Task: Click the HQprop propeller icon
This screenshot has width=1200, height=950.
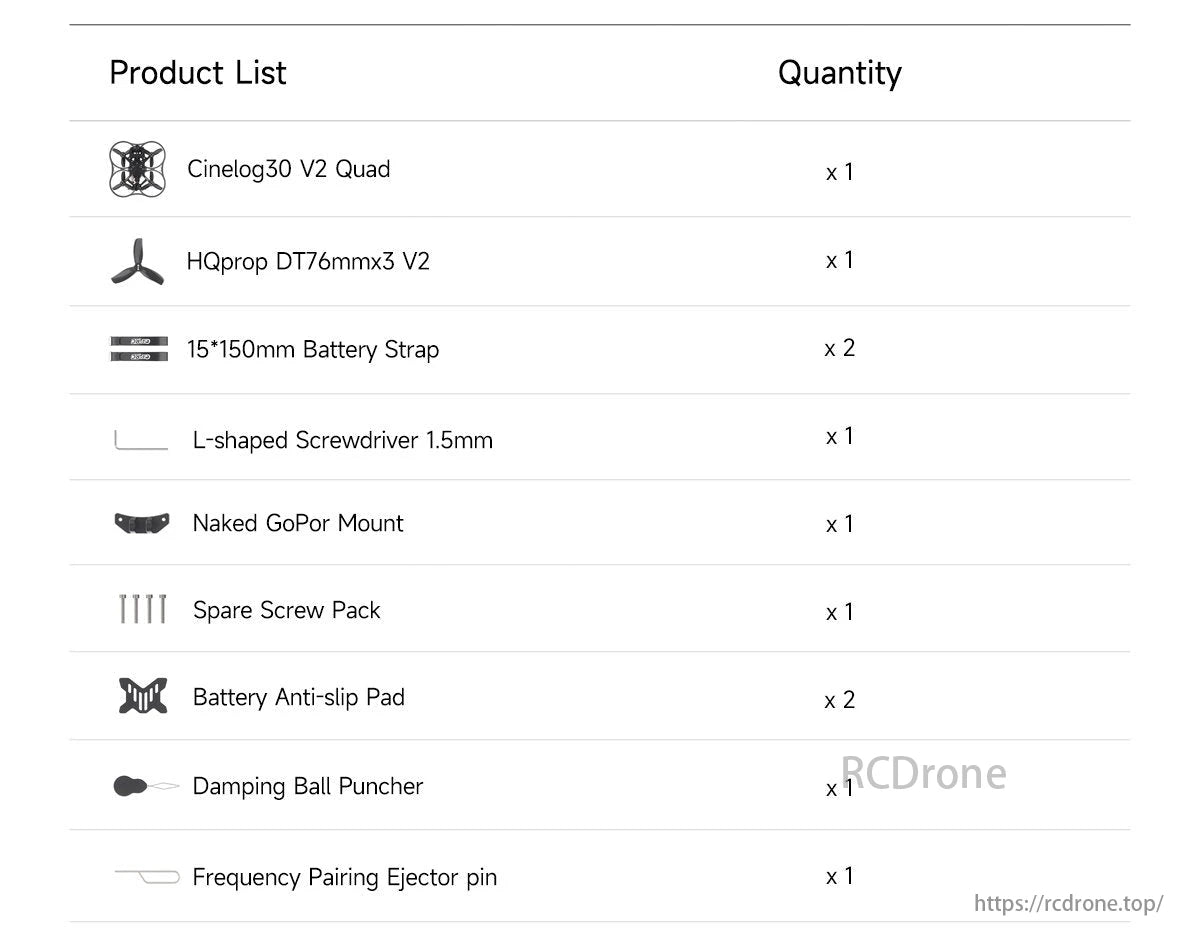Action: point(137,261)
